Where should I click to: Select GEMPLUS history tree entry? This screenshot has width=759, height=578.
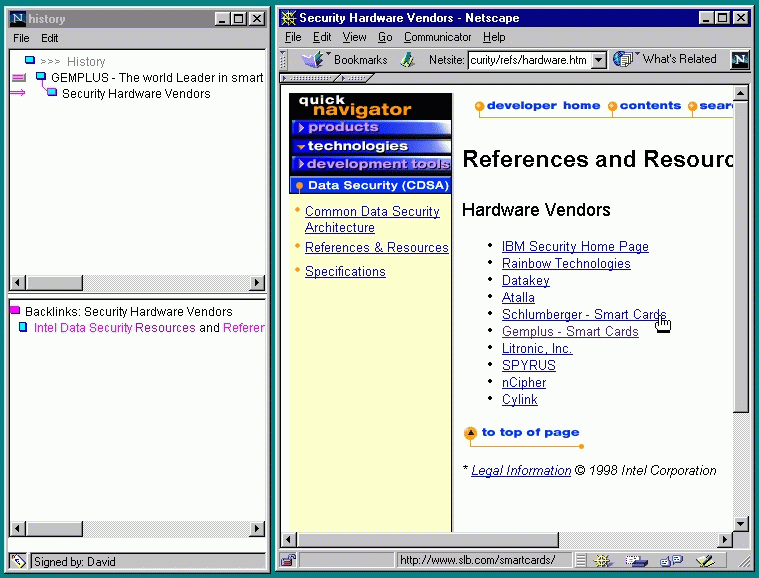(x=157, y=77)
